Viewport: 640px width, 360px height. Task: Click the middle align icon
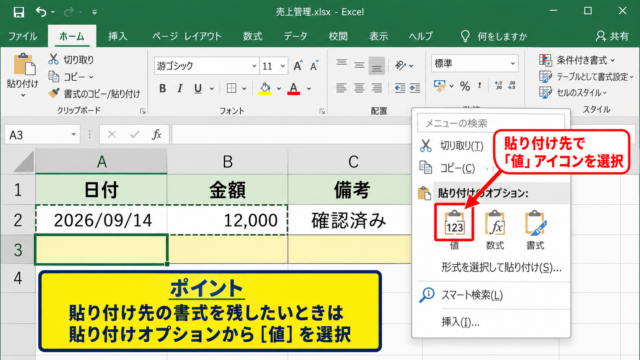tap(359, 65)
